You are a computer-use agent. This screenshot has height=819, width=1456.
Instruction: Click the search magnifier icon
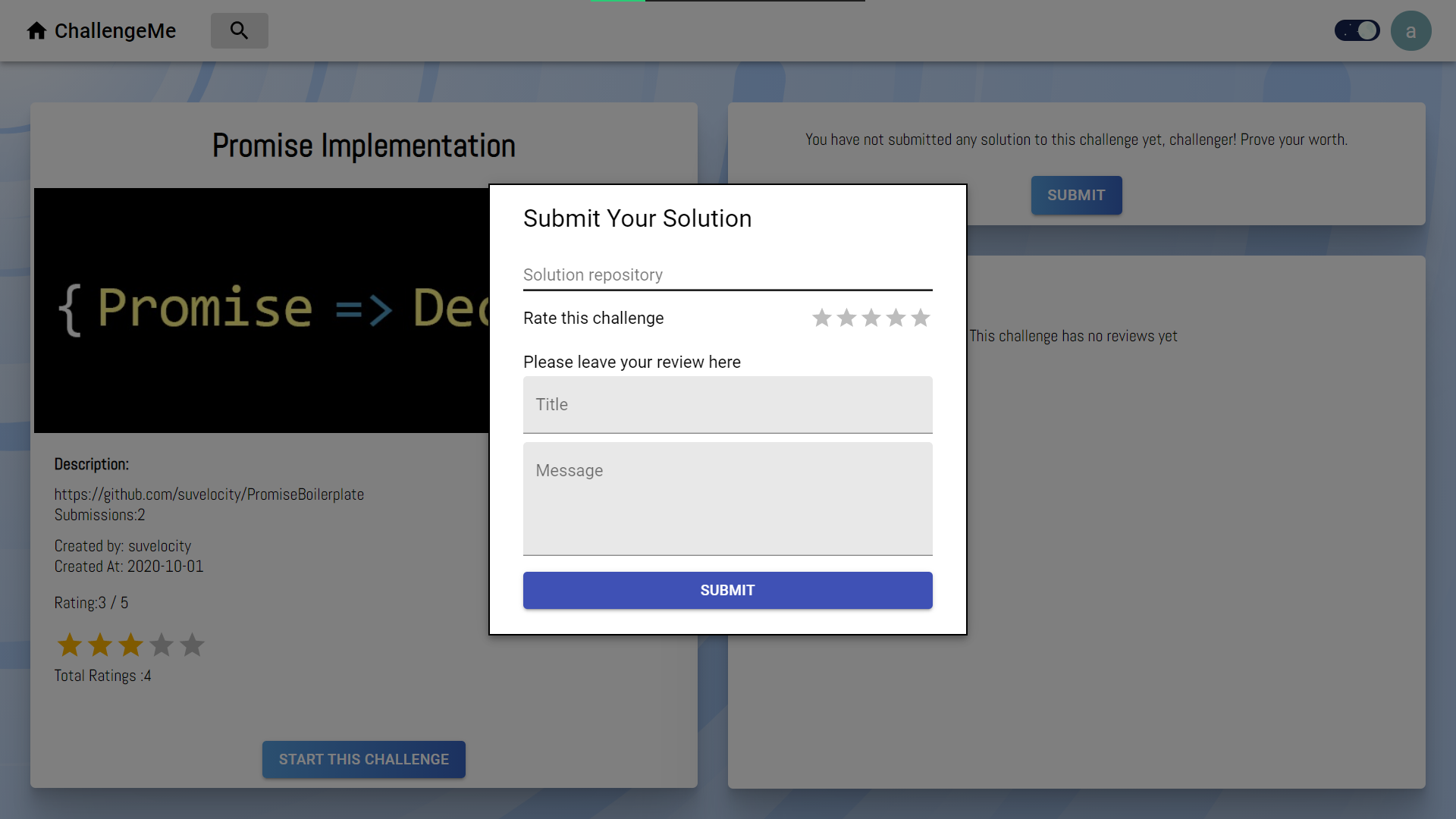240,30
